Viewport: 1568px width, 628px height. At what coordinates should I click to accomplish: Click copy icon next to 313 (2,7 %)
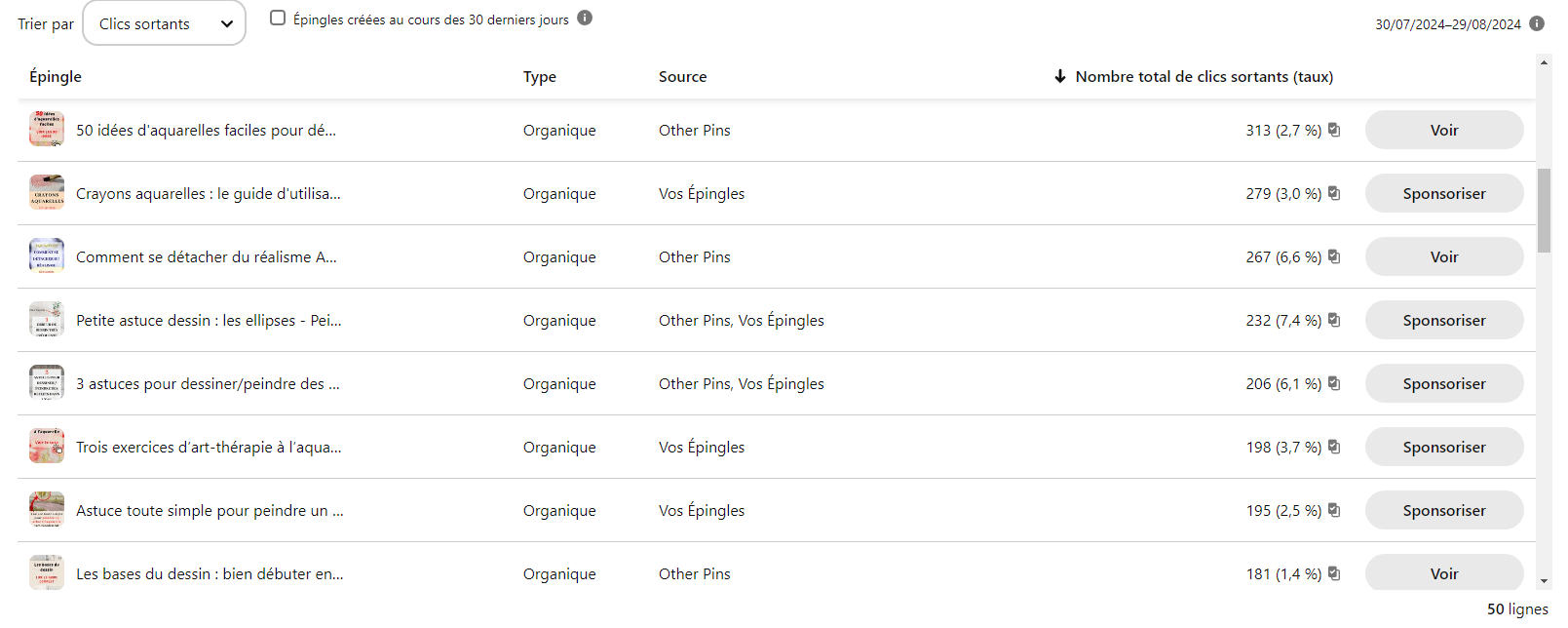click(1334, 130)
